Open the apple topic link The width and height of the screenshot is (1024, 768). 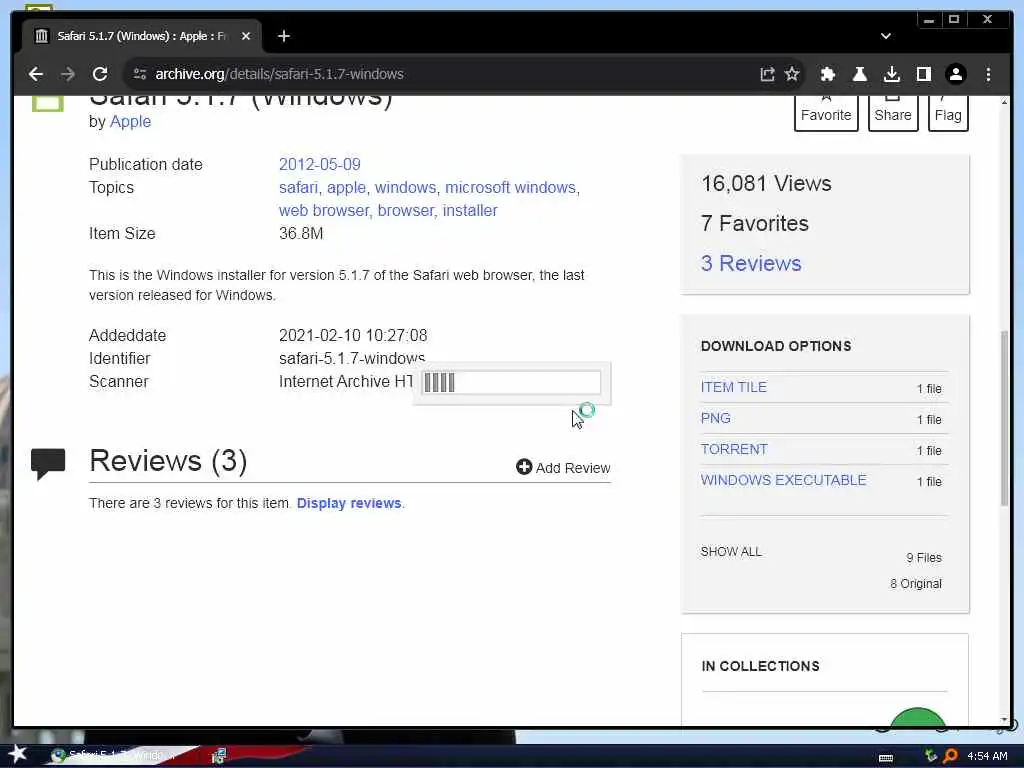(x=346, y=187)
